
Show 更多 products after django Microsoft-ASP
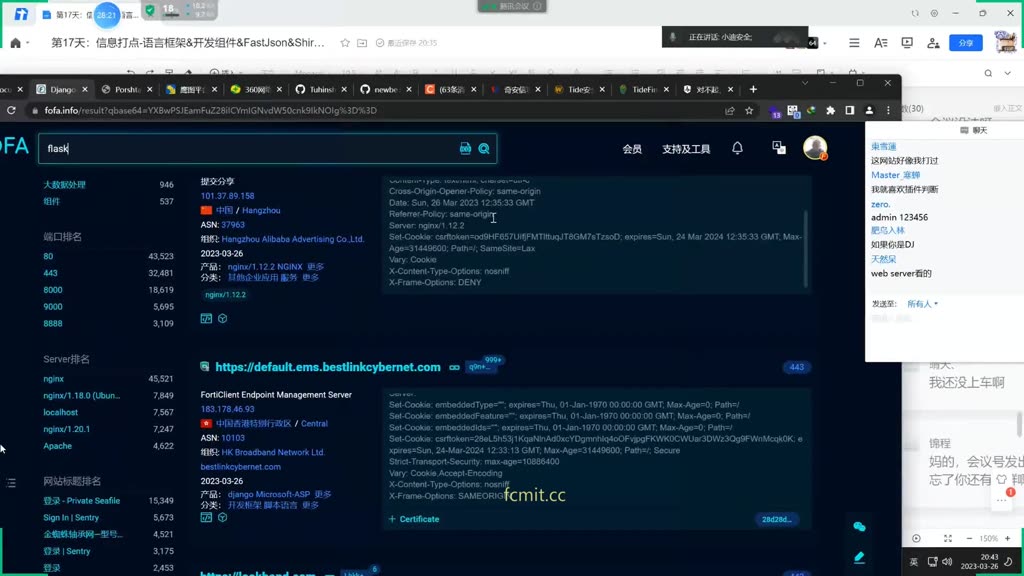tap(323, 494)
